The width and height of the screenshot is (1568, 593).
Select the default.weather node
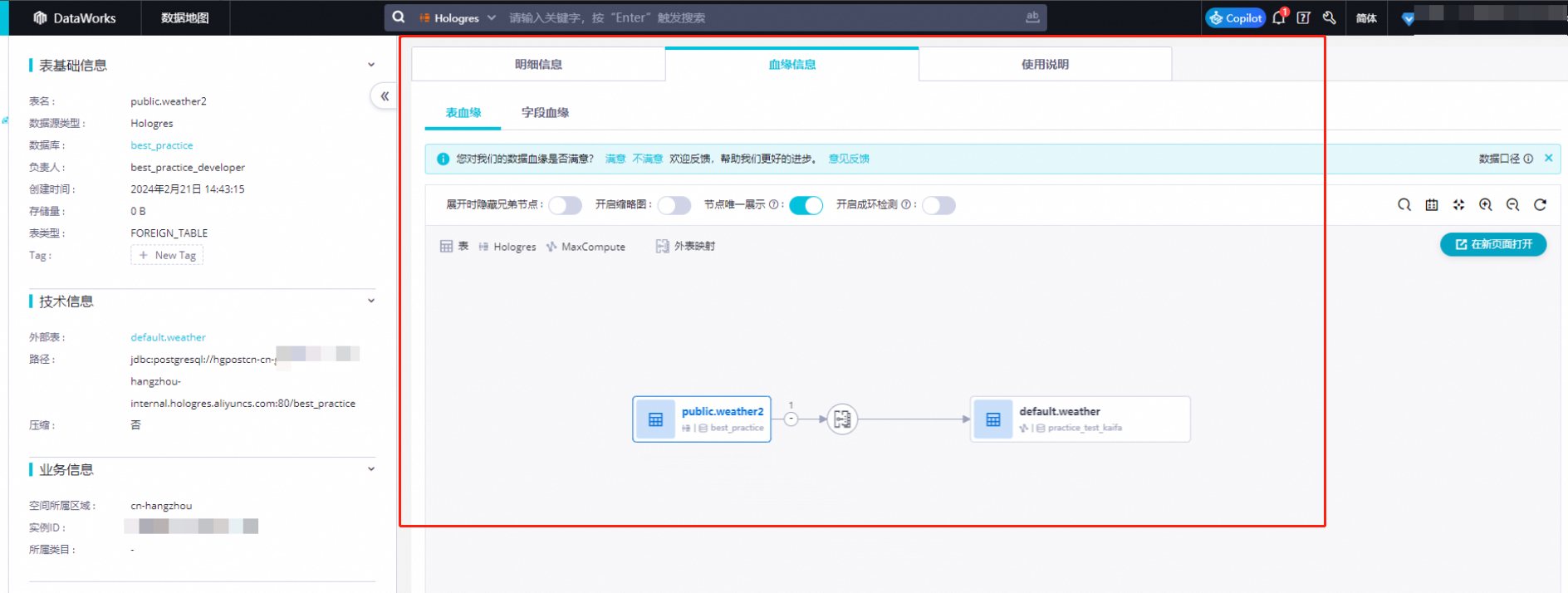click(1080, 419)
